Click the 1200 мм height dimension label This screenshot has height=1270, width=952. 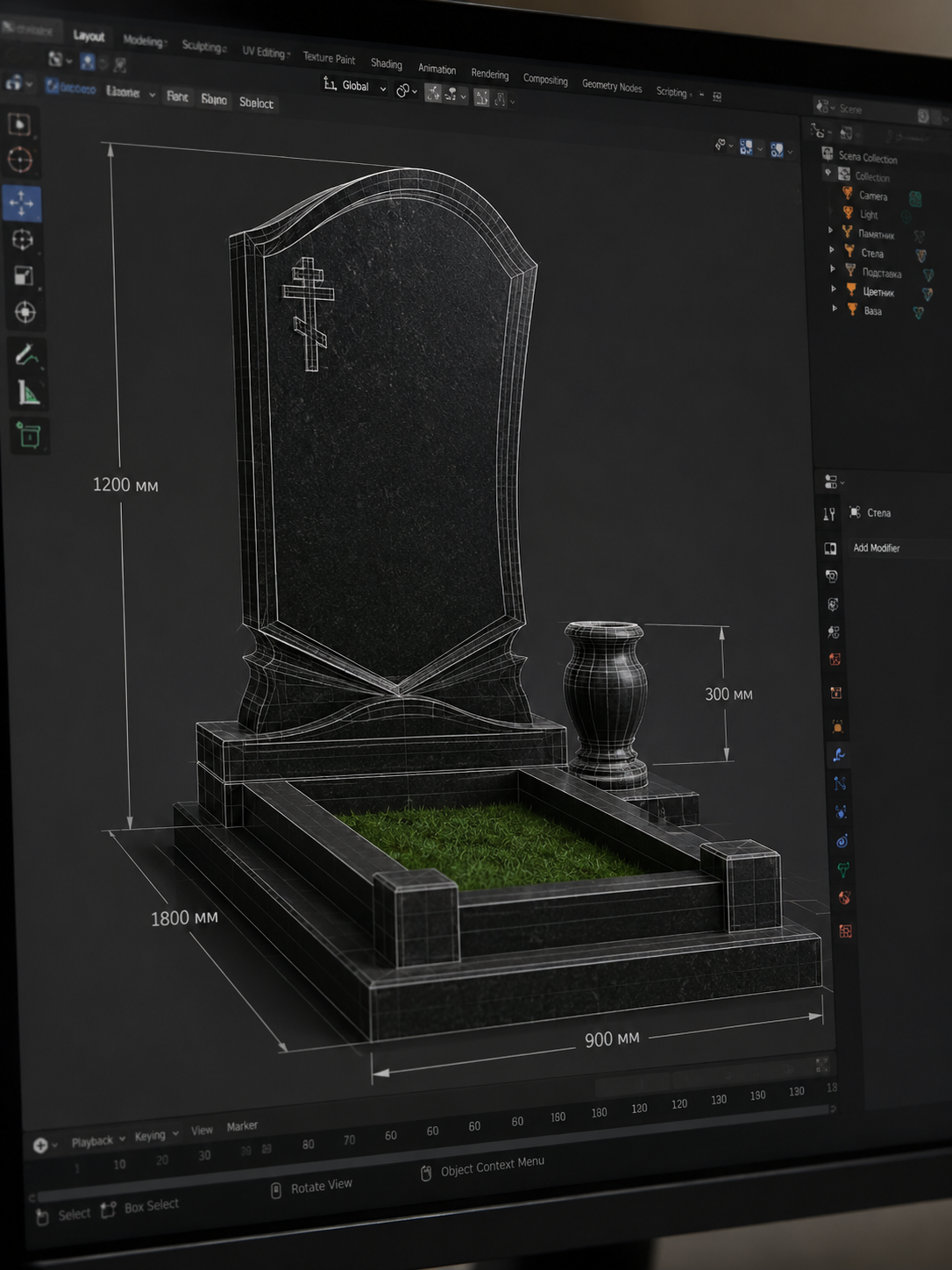(x=125, y=485)
